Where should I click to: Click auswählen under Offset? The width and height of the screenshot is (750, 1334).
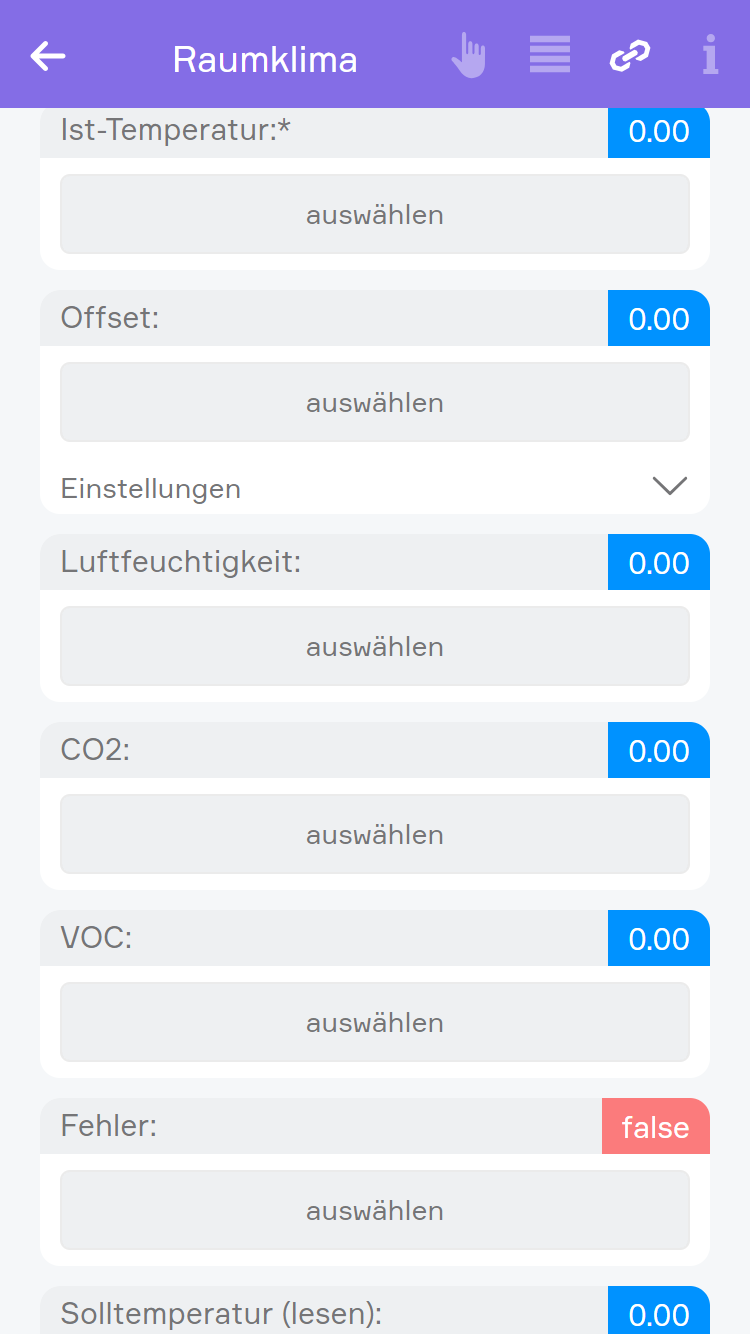point(375,403)
